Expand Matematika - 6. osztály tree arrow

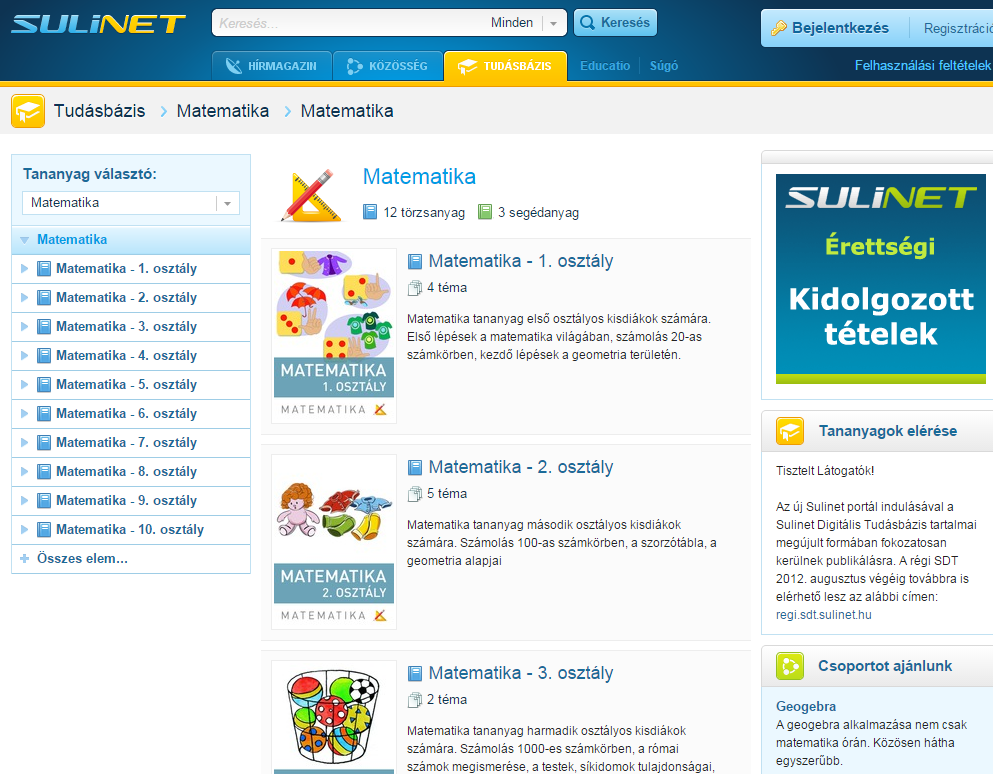[x=25, y=414]
